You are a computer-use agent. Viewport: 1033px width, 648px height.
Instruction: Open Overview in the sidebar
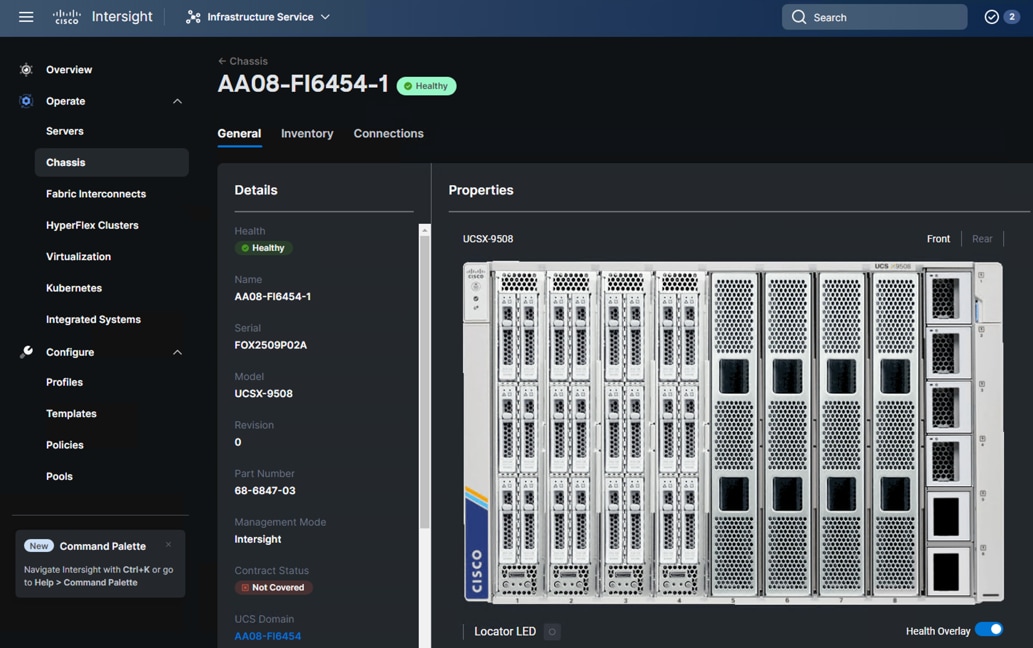pos(69,70)
